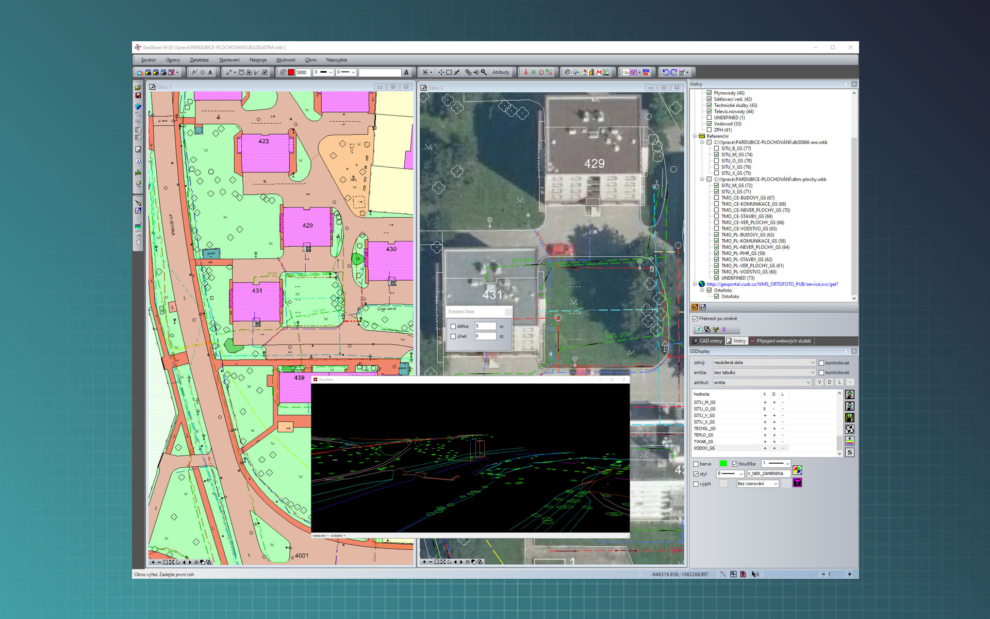The width and height of the screenshot is (990, 619).
Task: Click the Atributy toolbar button
Action: pos(501,73)
